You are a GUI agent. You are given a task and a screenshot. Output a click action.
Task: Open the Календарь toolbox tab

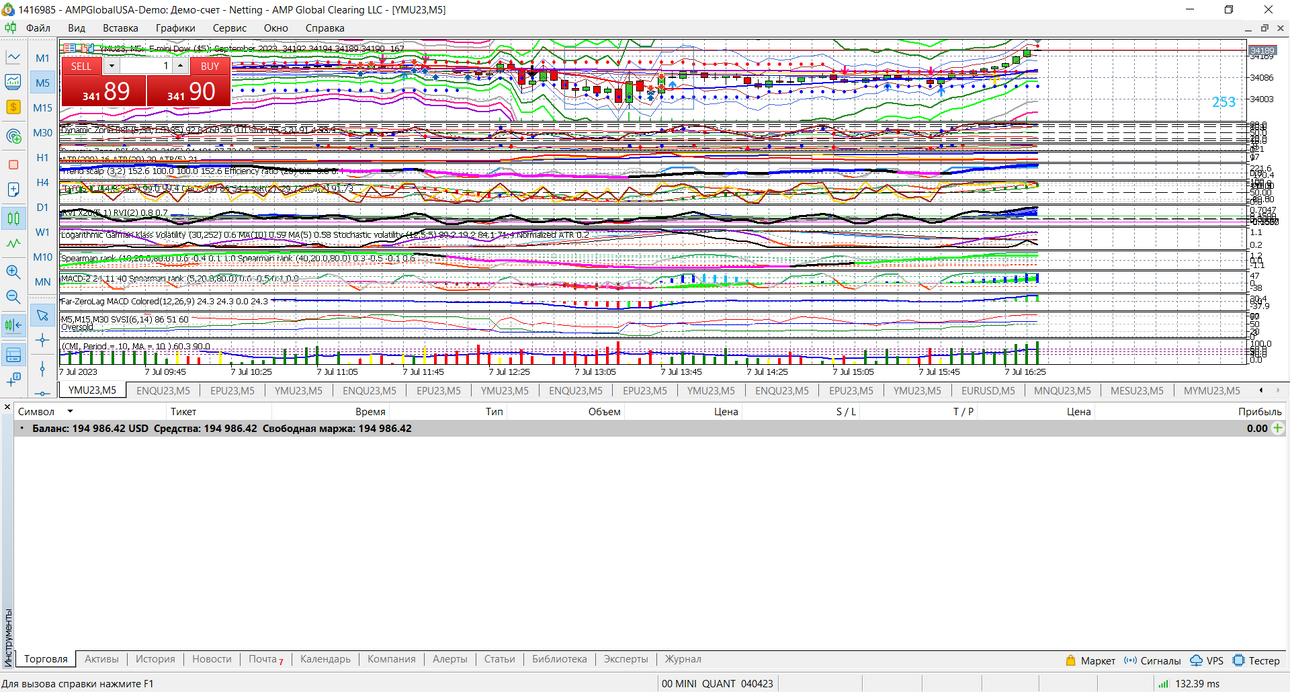coord(325,659)
